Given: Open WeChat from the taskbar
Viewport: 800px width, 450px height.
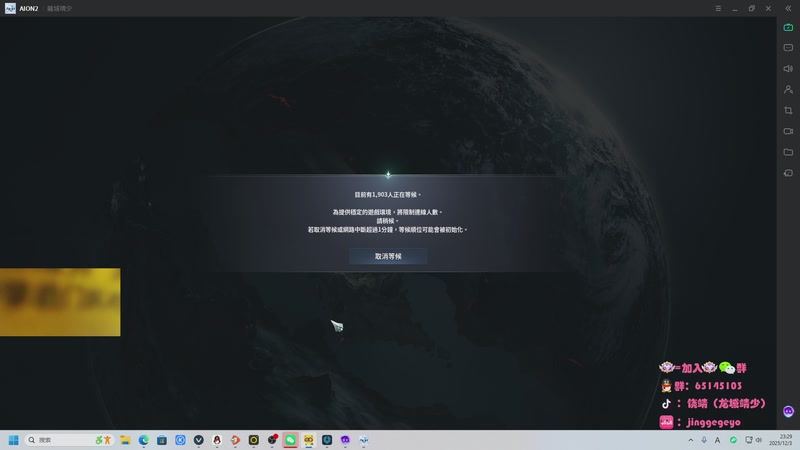Looking at the screenshot, I should [290, 440].
